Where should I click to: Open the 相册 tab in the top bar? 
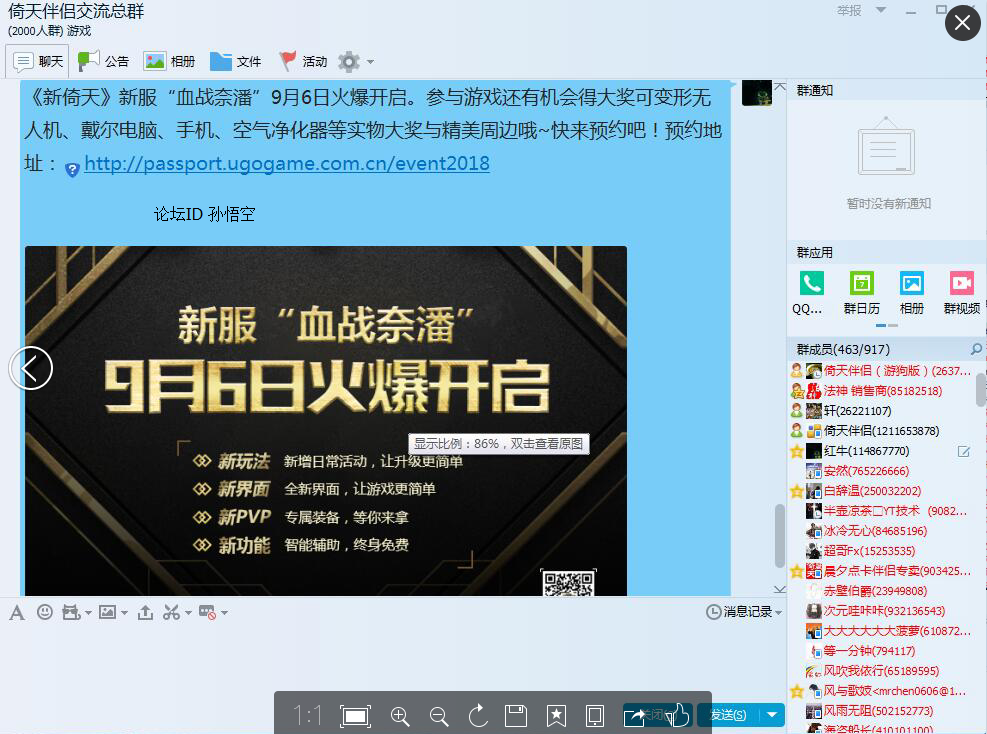tap(169, 61)
